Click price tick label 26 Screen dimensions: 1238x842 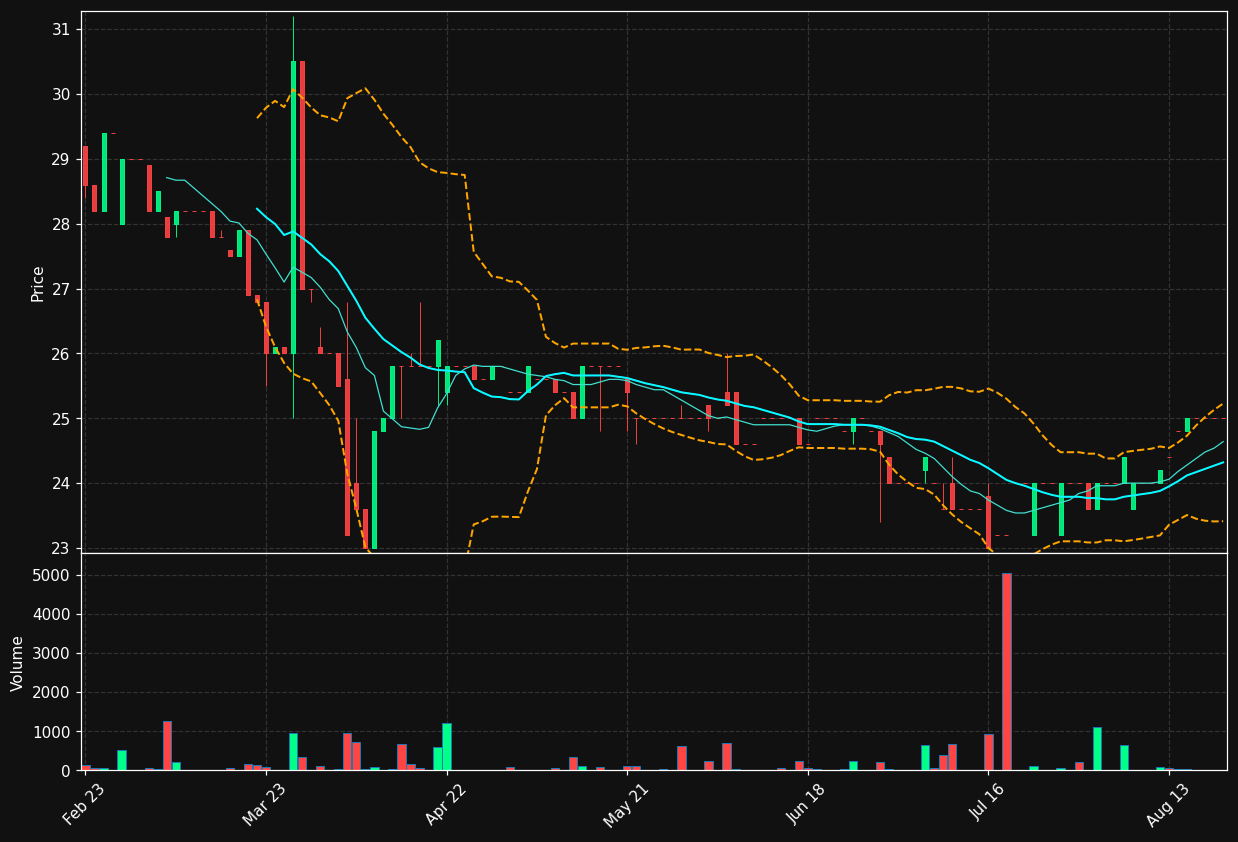click(61, 355)
